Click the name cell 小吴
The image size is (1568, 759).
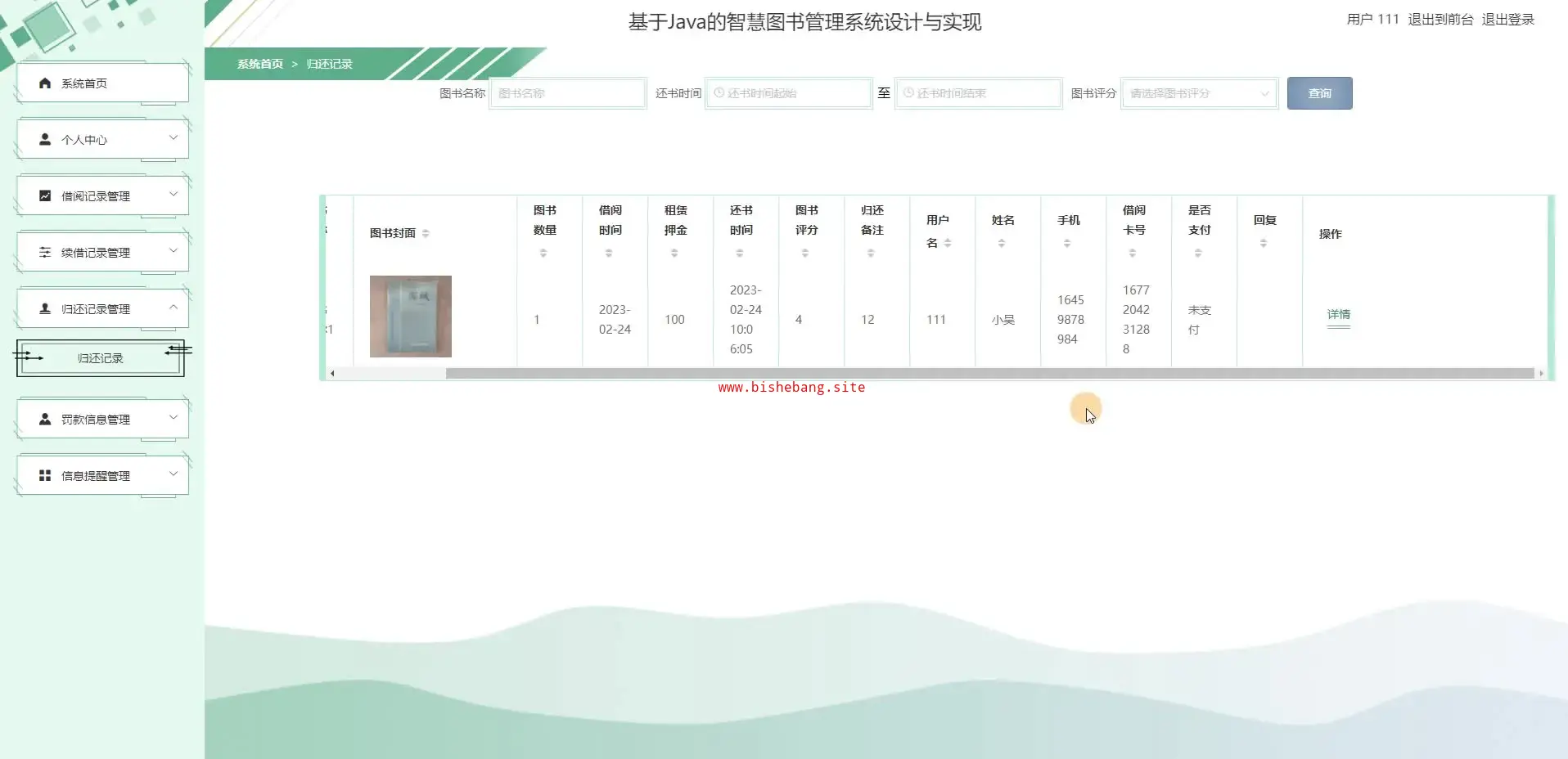coord(1003,320)
